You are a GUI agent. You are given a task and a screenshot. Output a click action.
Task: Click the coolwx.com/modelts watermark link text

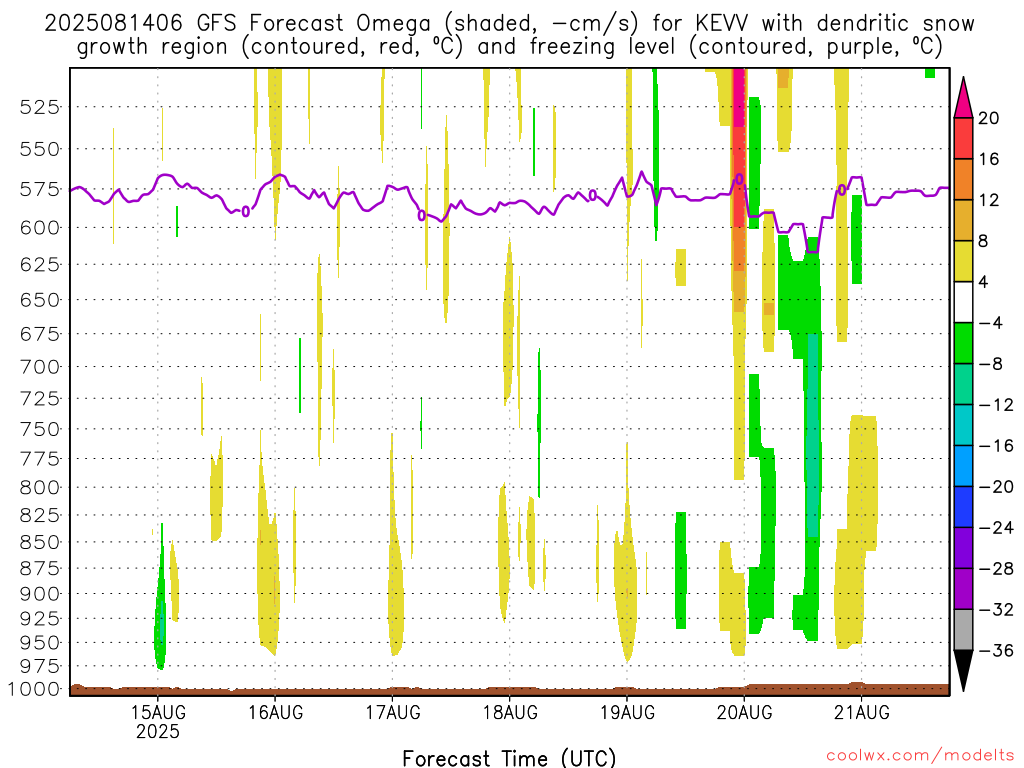920,756
